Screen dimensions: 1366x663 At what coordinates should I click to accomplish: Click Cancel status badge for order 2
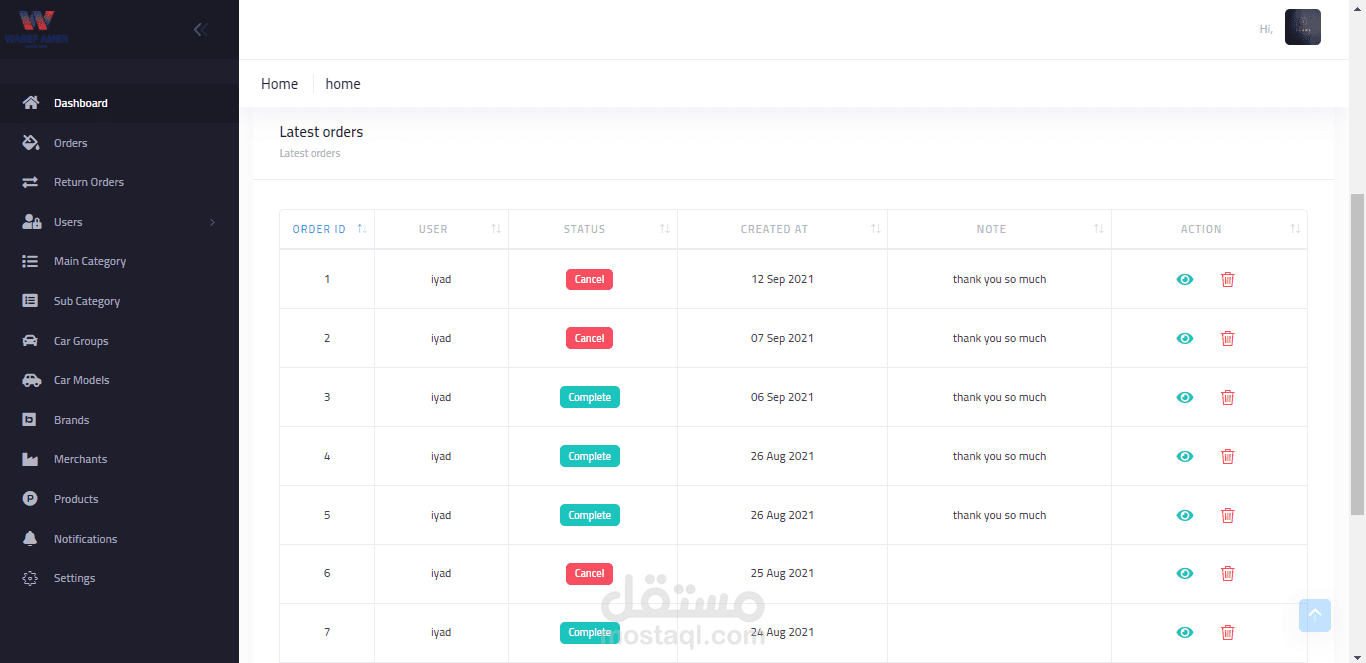coord(589,338)
